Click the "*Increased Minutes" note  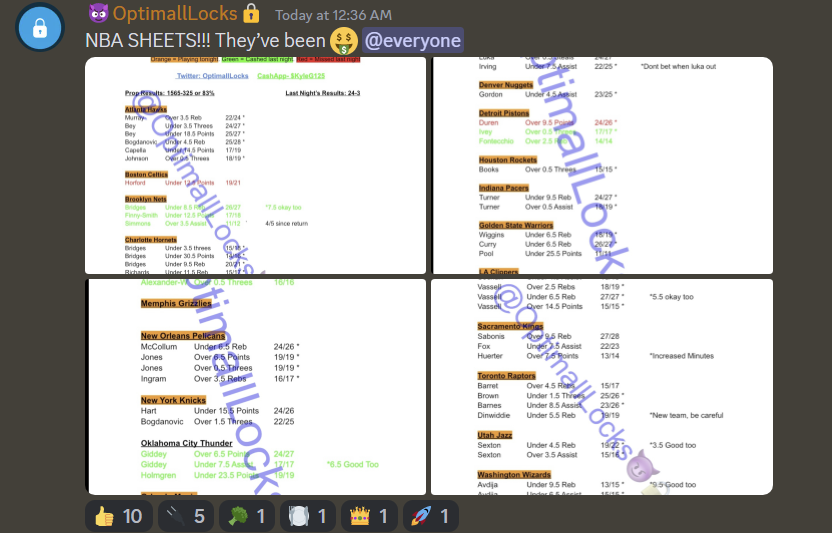682,356
